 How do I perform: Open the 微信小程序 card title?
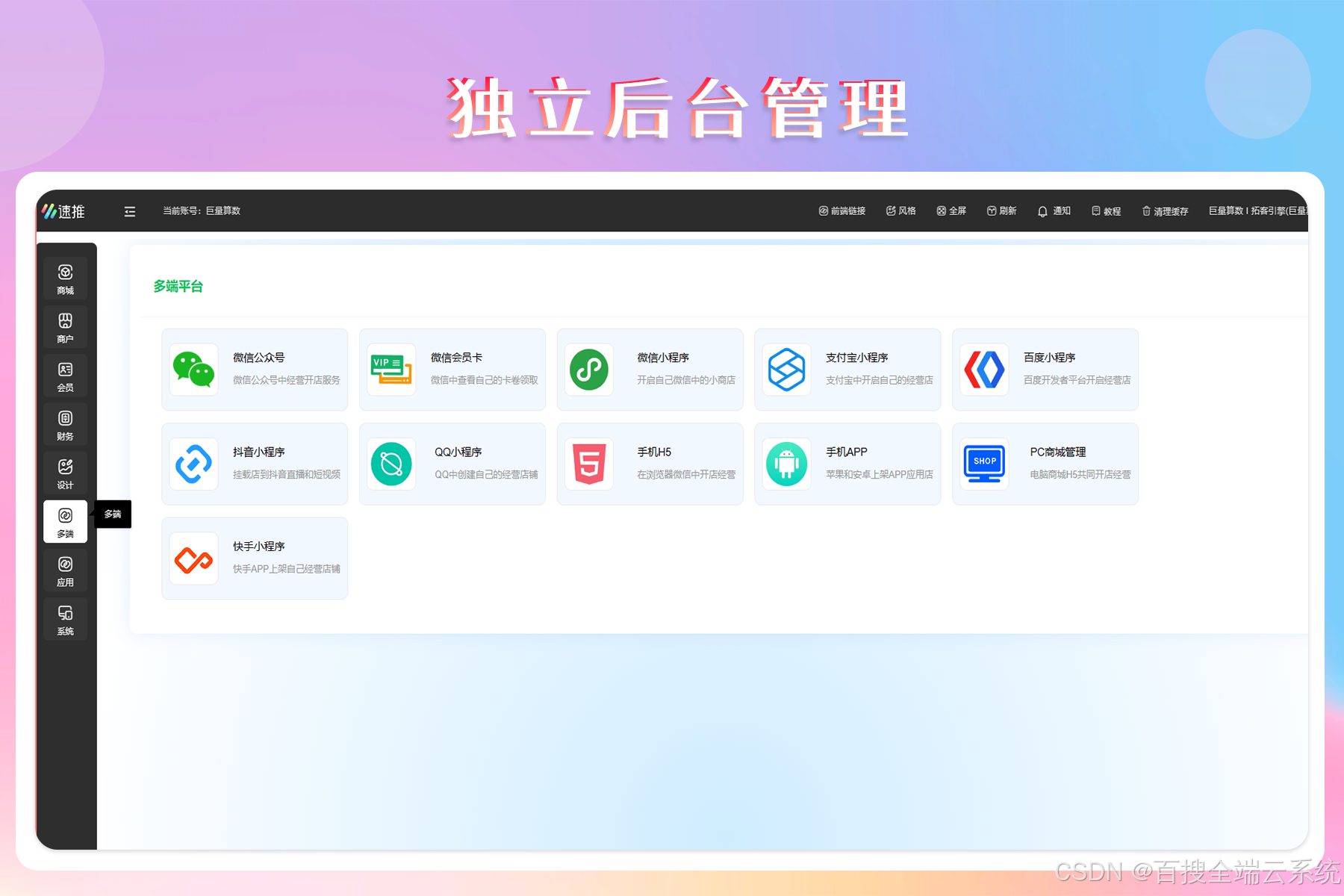point(663,358)
